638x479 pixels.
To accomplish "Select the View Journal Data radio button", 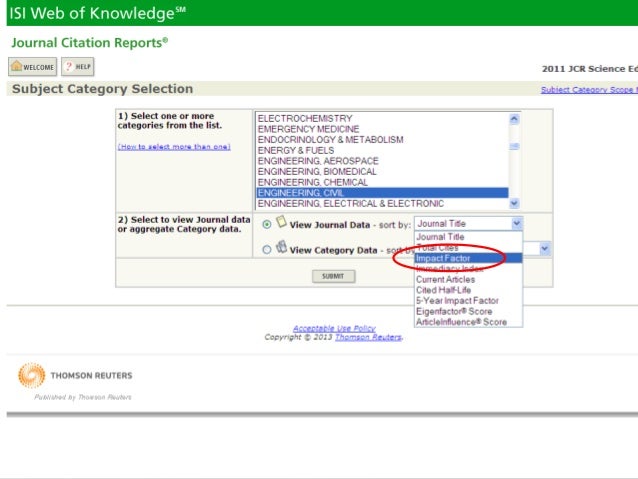I will pyautogui.click(x=267, y=224).
